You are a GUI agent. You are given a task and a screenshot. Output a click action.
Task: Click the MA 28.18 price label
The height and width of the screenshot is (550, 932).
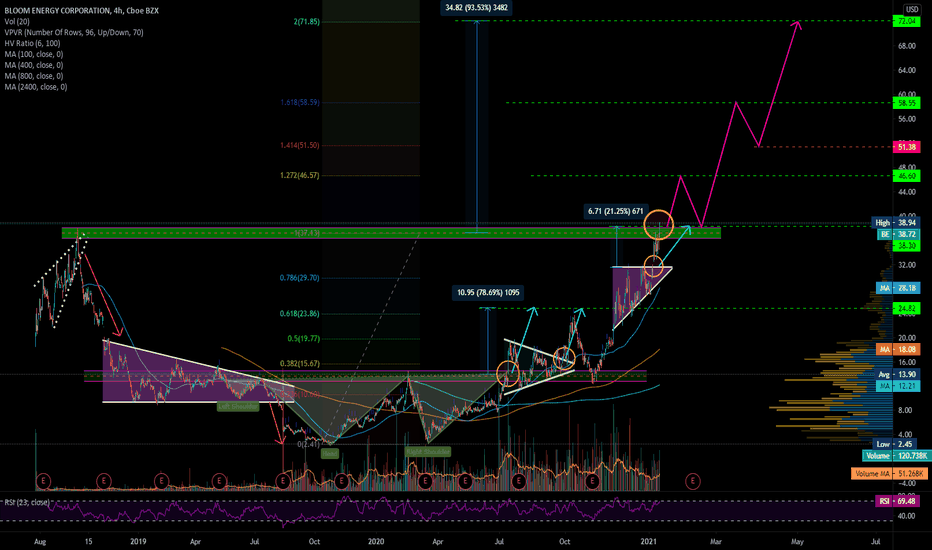898,288
